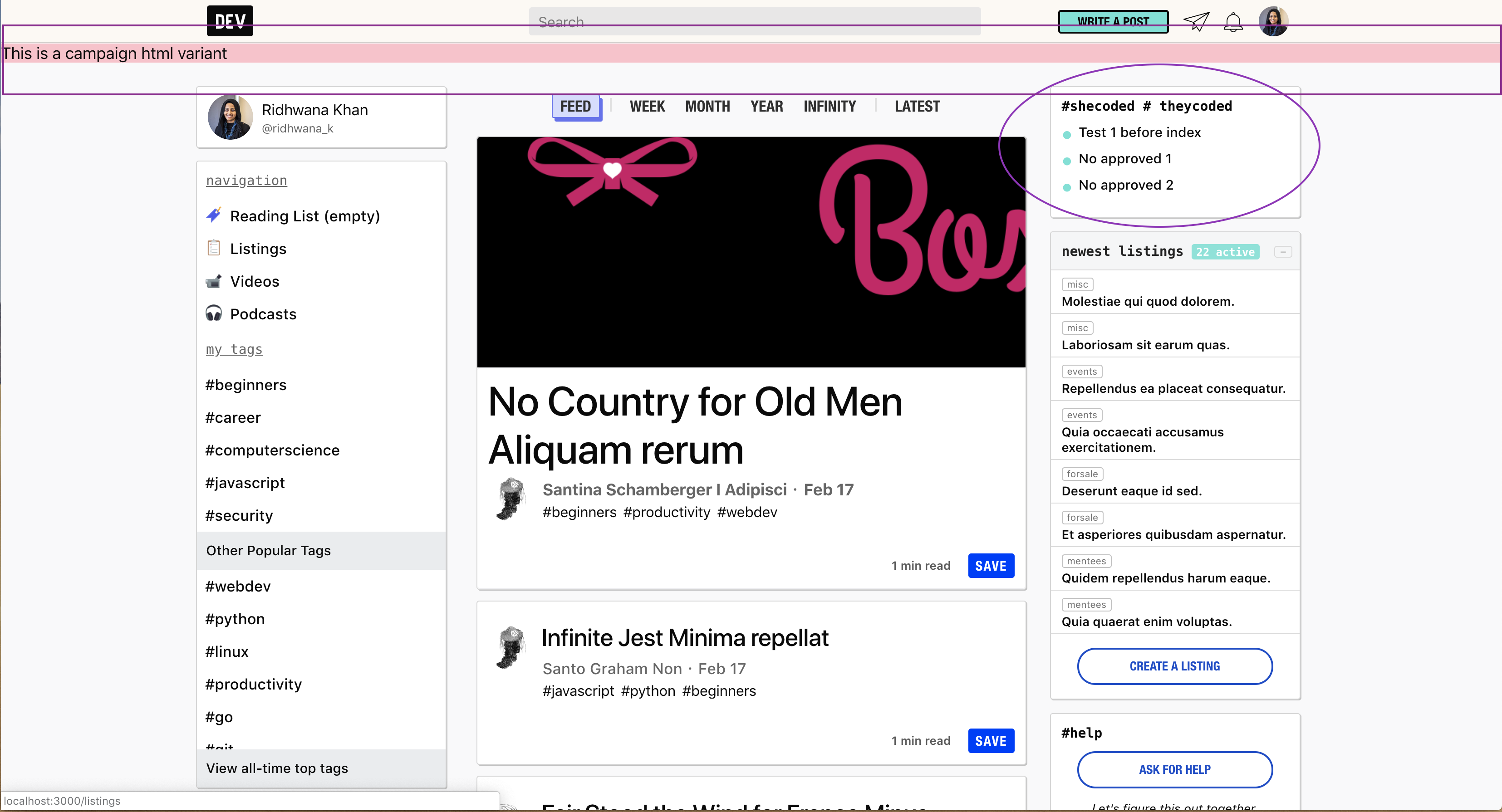Switch to the INFINITY tab
The height and width of the screenshot is (812, 1502).
[x=830, y=106]
